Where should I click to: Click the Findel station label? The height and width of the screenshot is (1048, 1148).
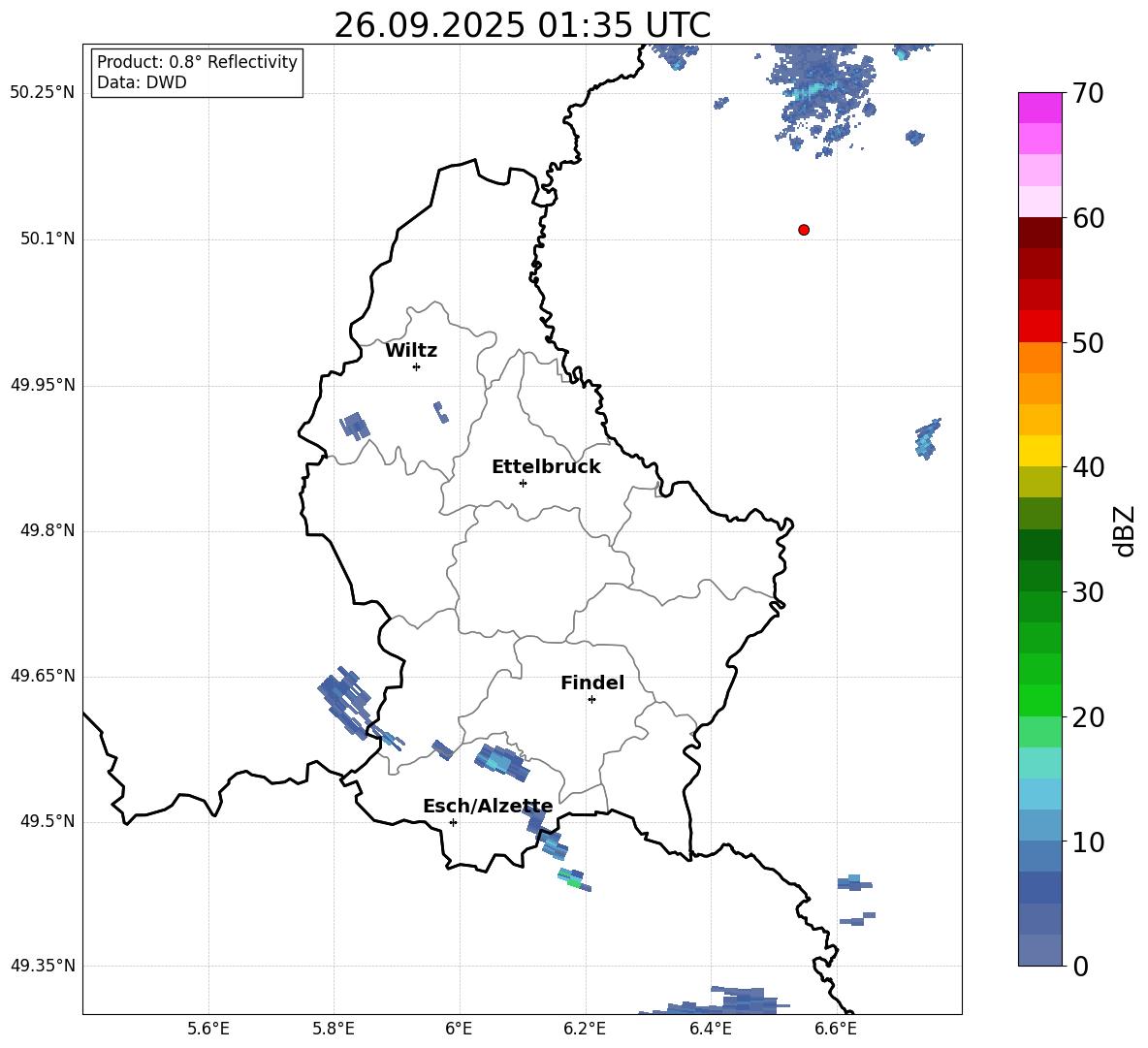[x=592, y=683]
